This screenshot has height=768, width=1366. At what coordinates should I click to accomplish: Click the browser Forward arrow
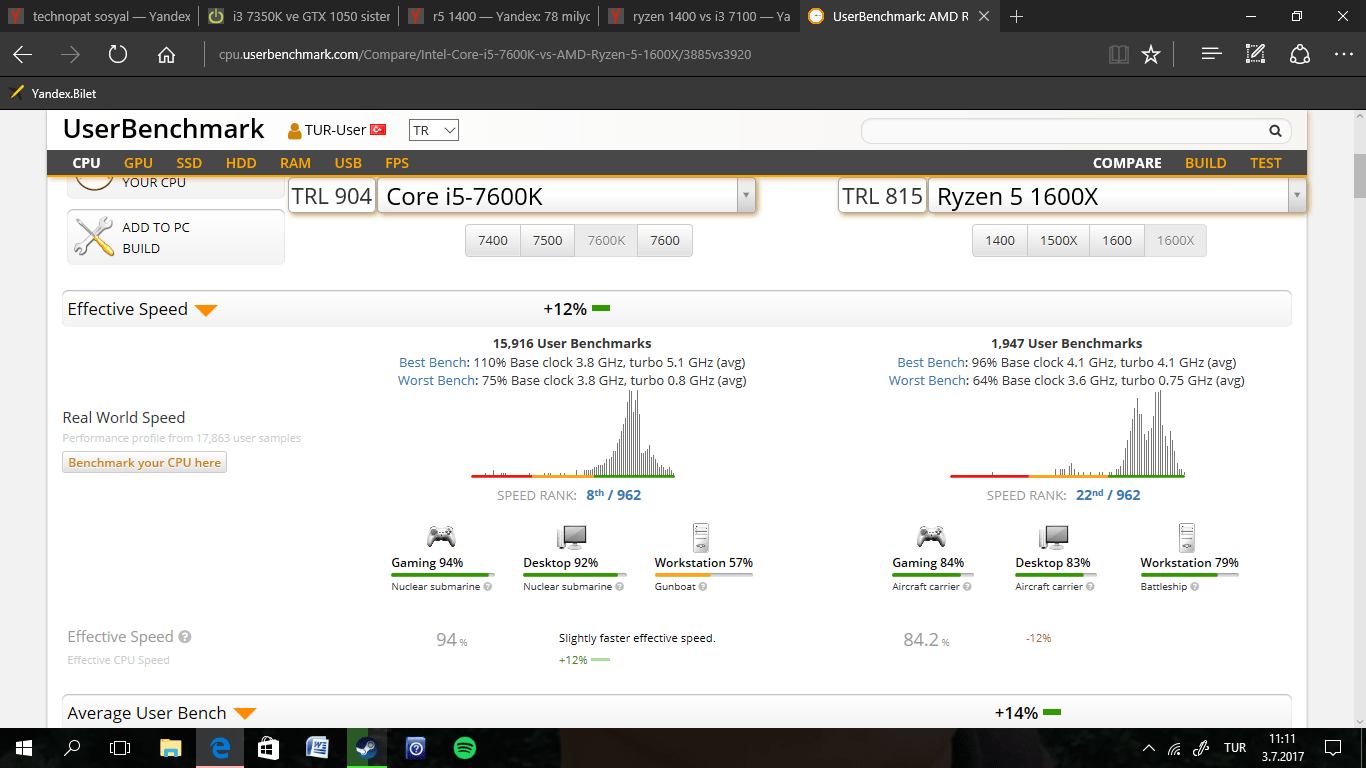70,54
